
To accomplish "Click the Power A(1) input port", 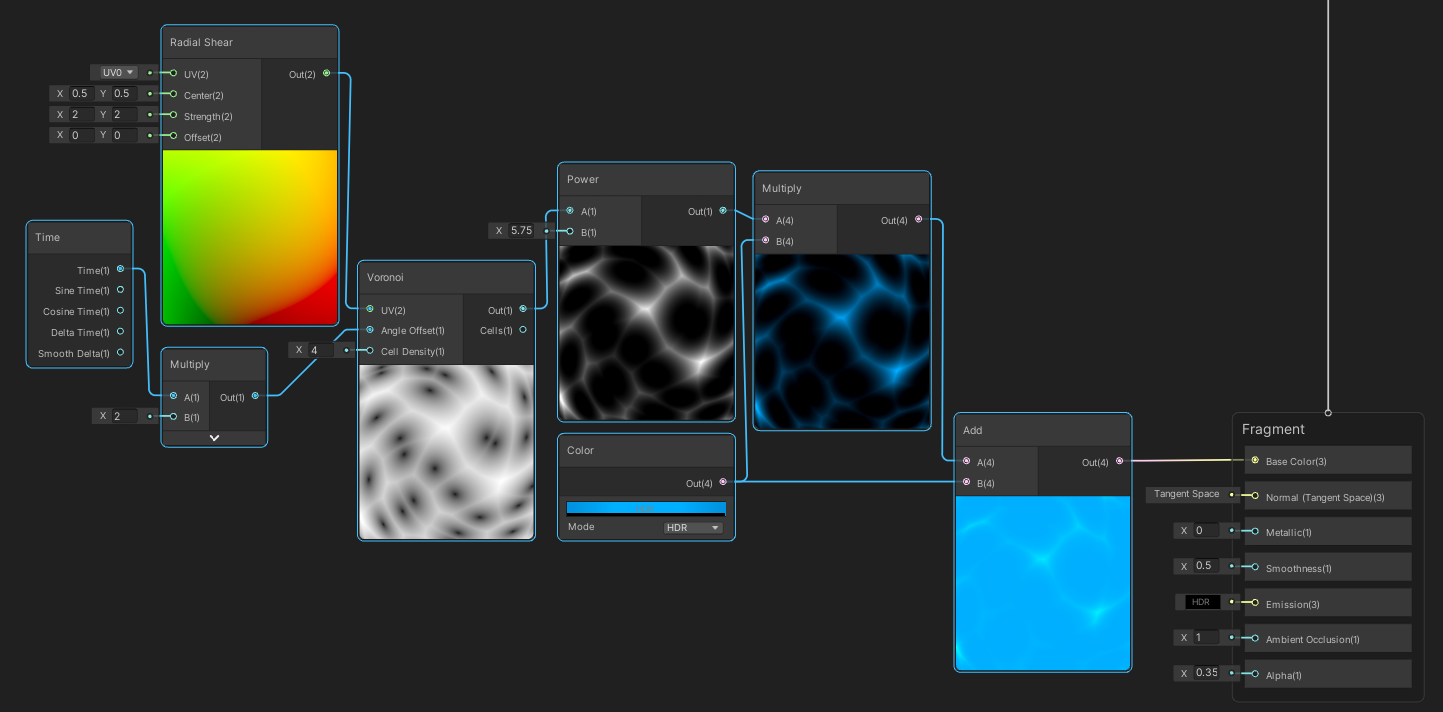I will click(571, 211).
